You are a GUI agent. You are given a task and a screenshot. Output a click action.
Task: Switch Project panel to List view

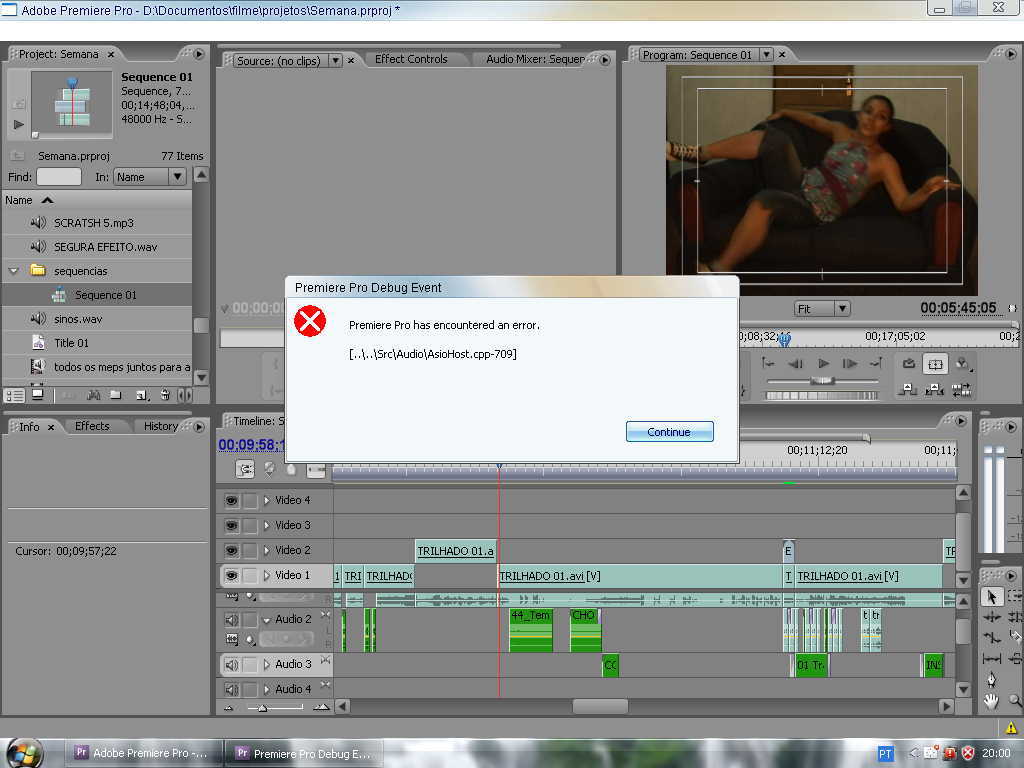tap(14, 395)
